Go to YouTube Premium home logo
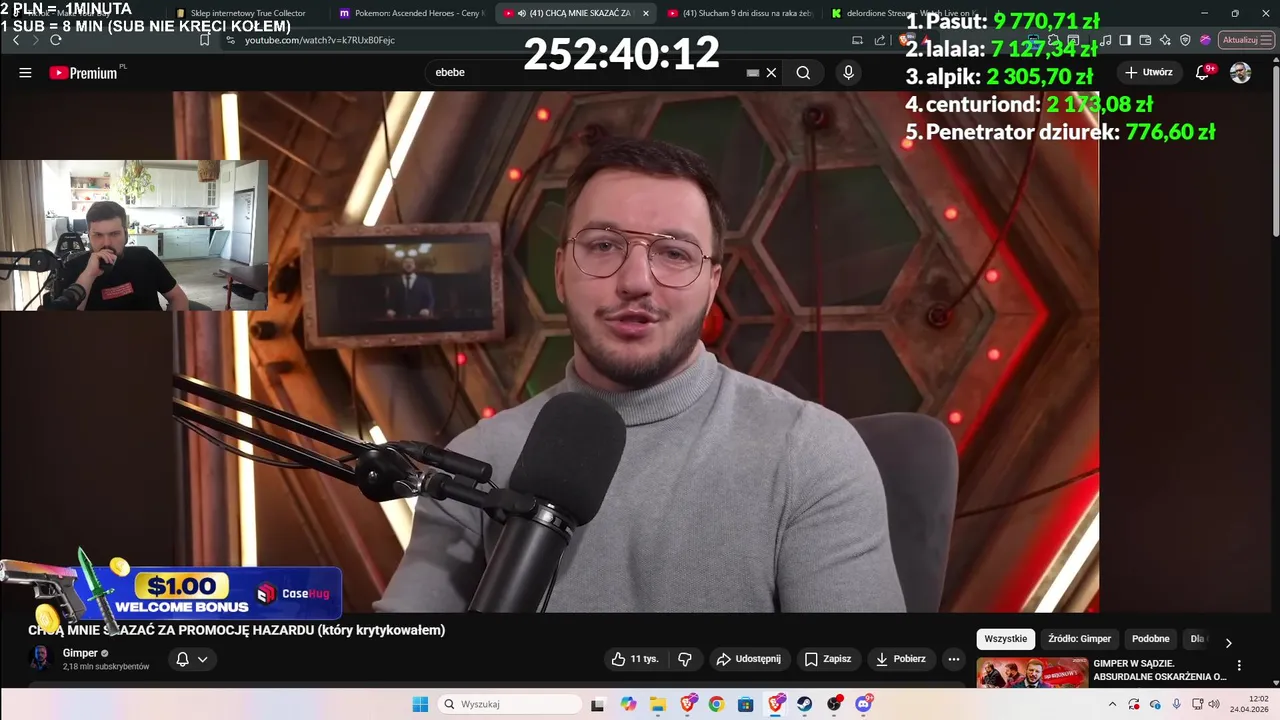 [x=83, y=73]
